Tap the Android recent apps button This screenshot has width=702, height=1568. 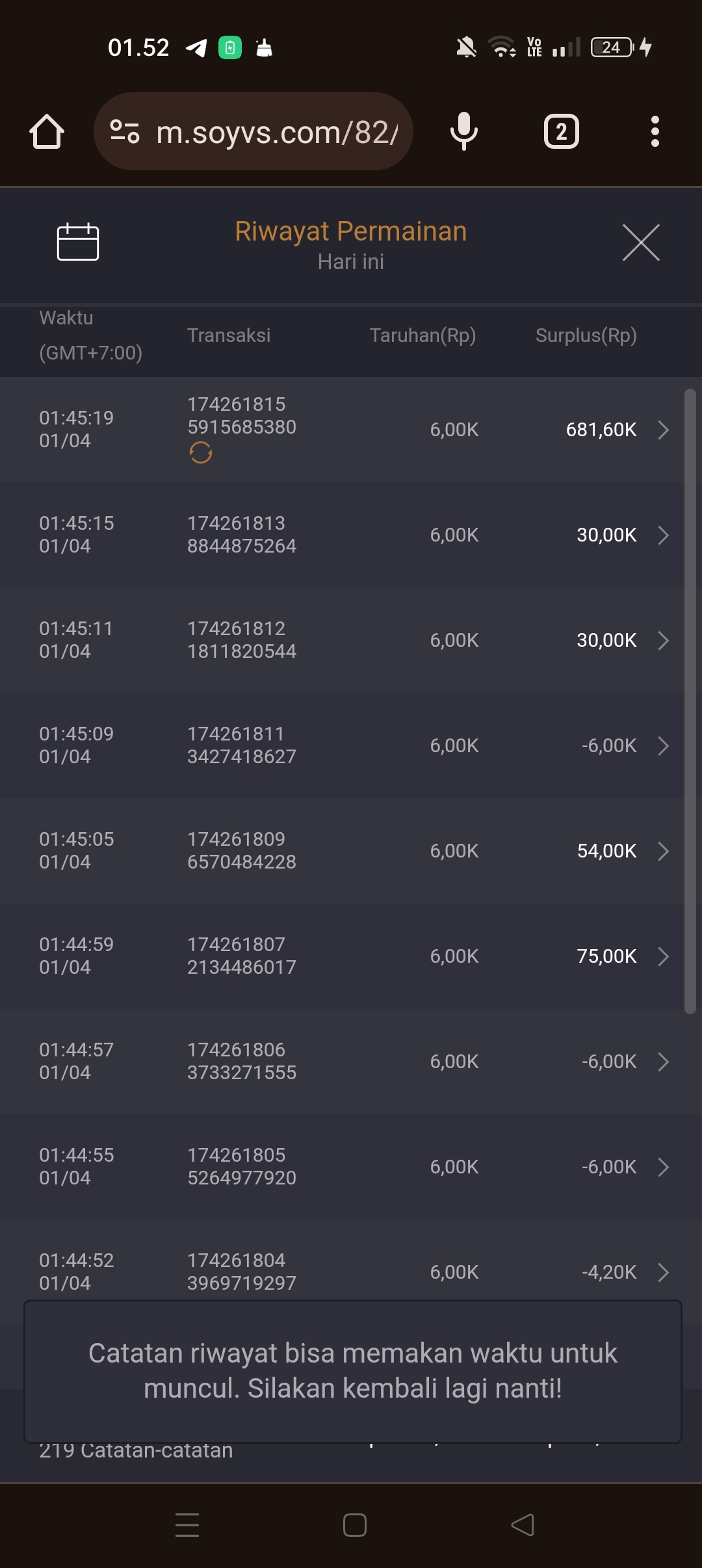[x=187, y=1525]
